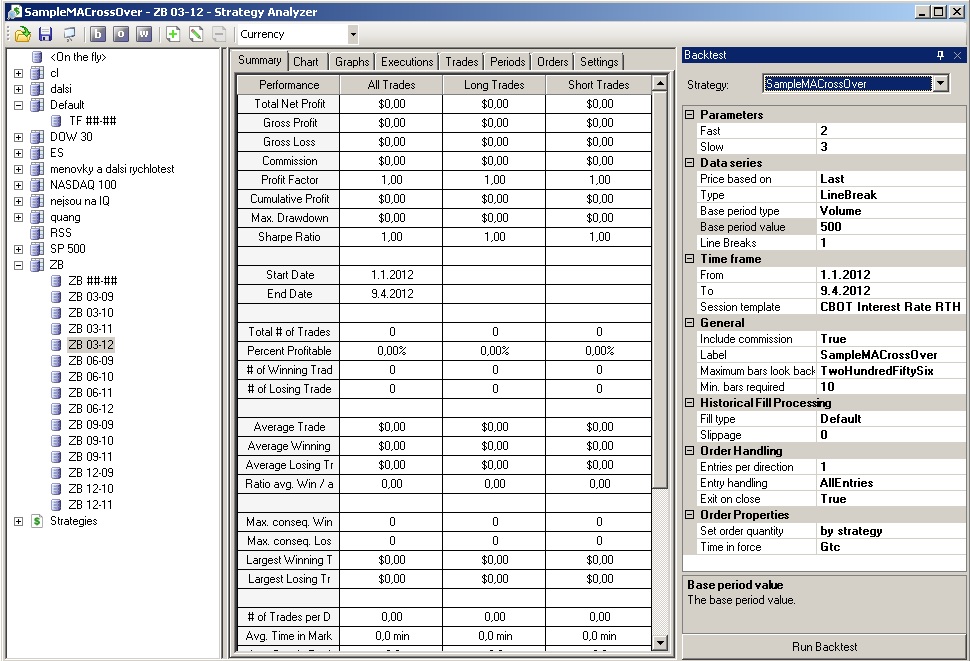This screenshot has width=970, height=661.
Task: Open the Orders tab
Action: pos(552,62)
